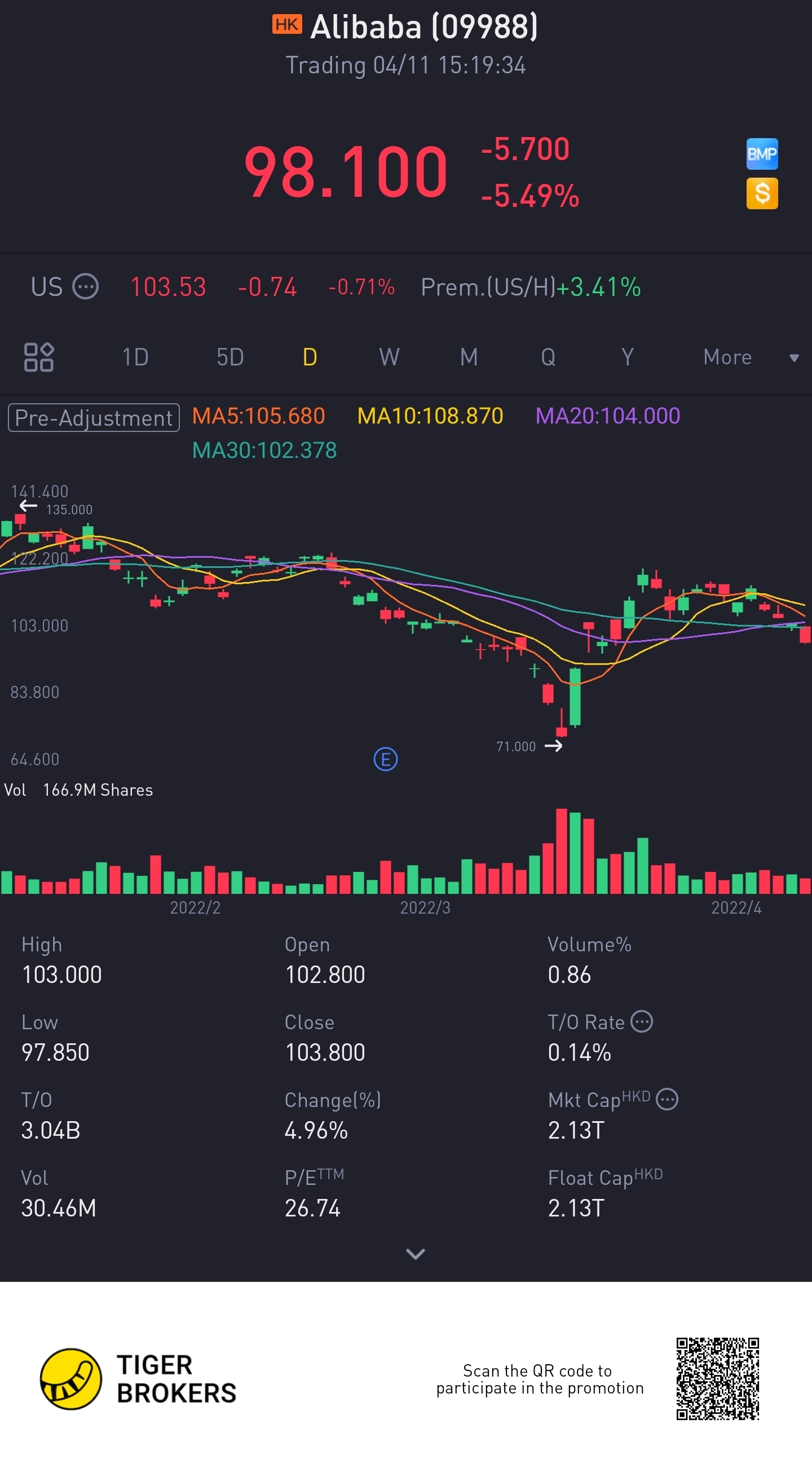
Task: Open Mkt Cap info bubble
Action: point(667,1099)
